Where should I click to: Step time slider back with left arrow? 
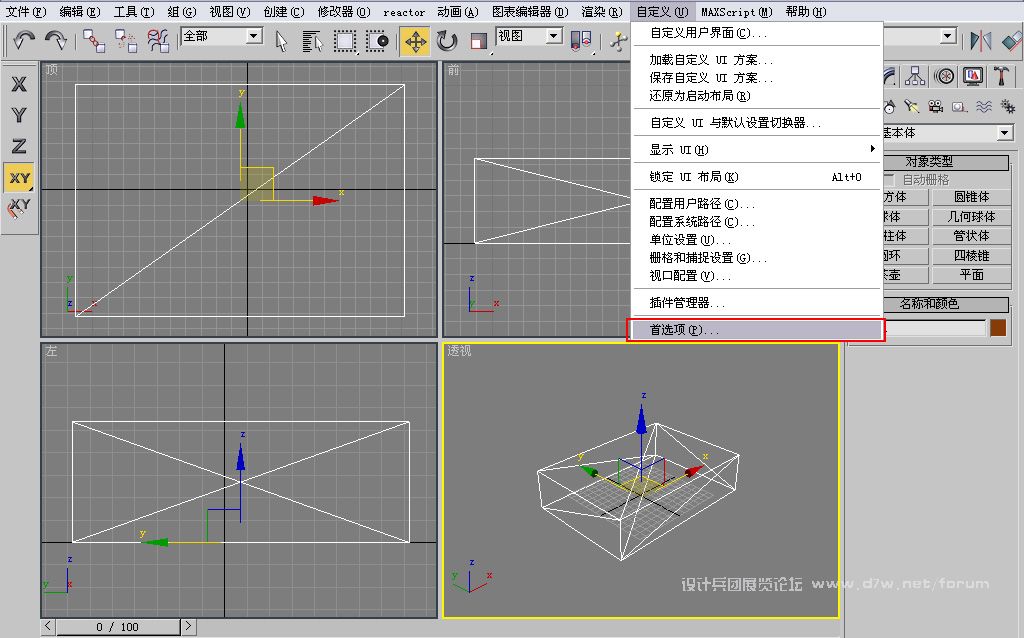coord(48,626)
